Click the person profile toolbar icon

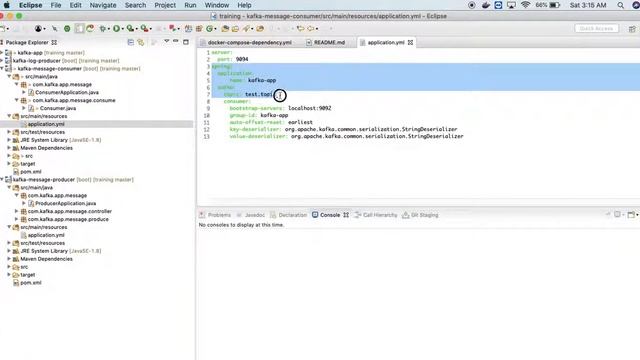click(38, 29)
